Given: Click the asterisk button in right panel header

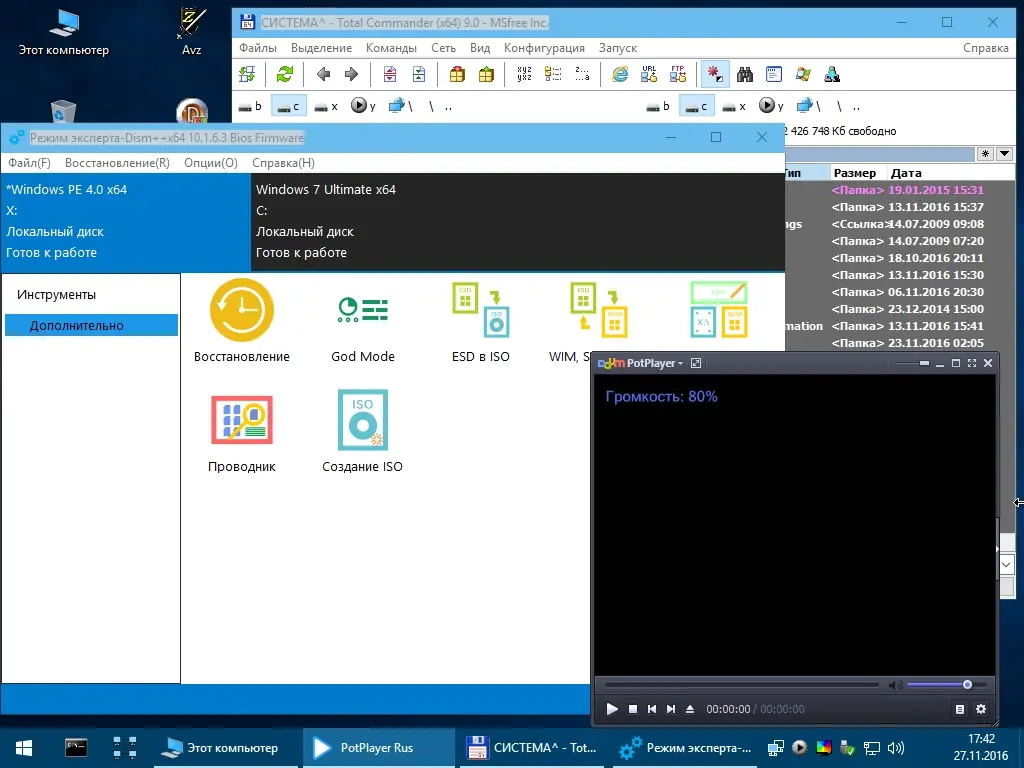Looking at the screenshot, I should (985, 154).
